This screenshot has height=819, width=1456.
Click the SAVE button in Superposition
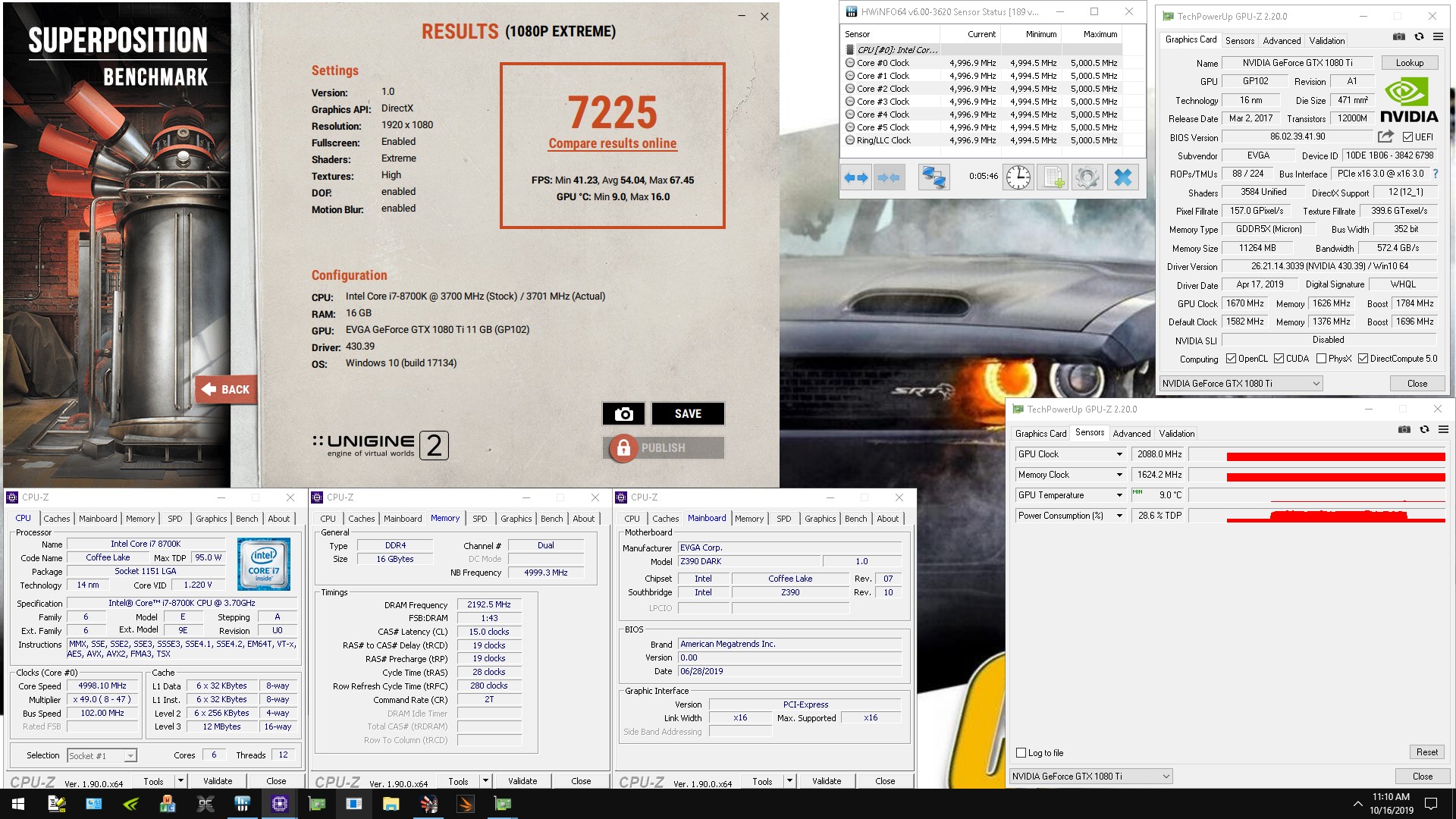pos(688,413)
